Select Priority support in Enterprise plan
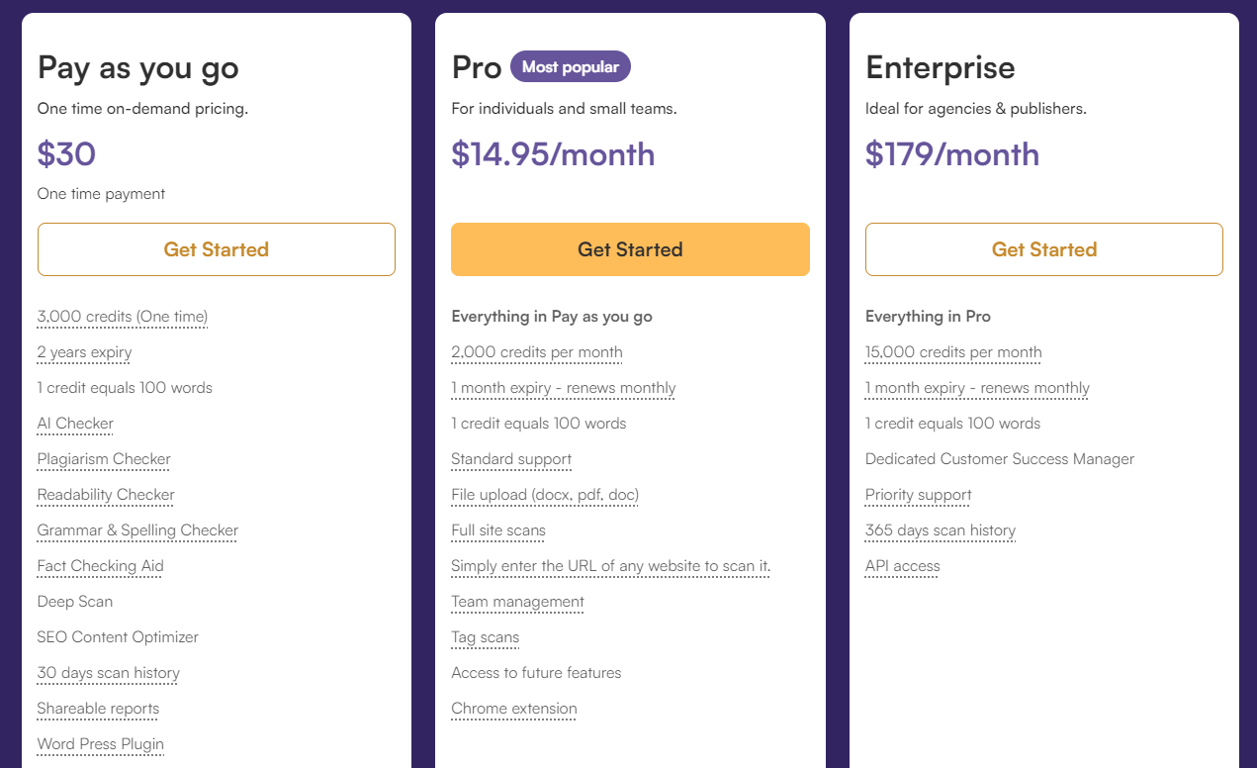1257x768 pixels. 918,495
